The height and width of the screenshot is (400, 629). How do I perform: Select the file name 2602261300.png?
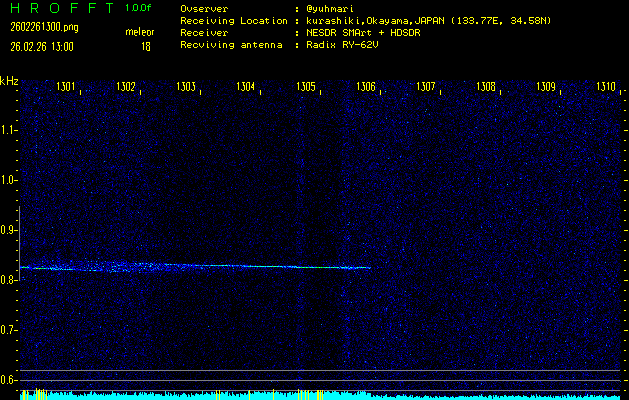[x=45, y=27]
